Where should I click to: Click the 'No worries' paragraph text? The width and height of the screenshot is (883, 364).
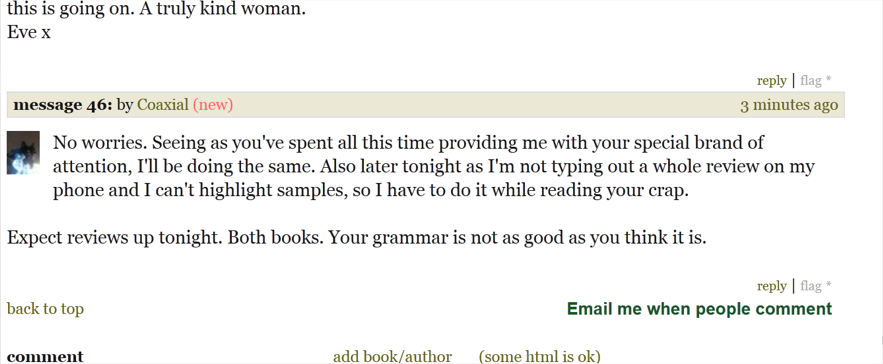point(434,166)
